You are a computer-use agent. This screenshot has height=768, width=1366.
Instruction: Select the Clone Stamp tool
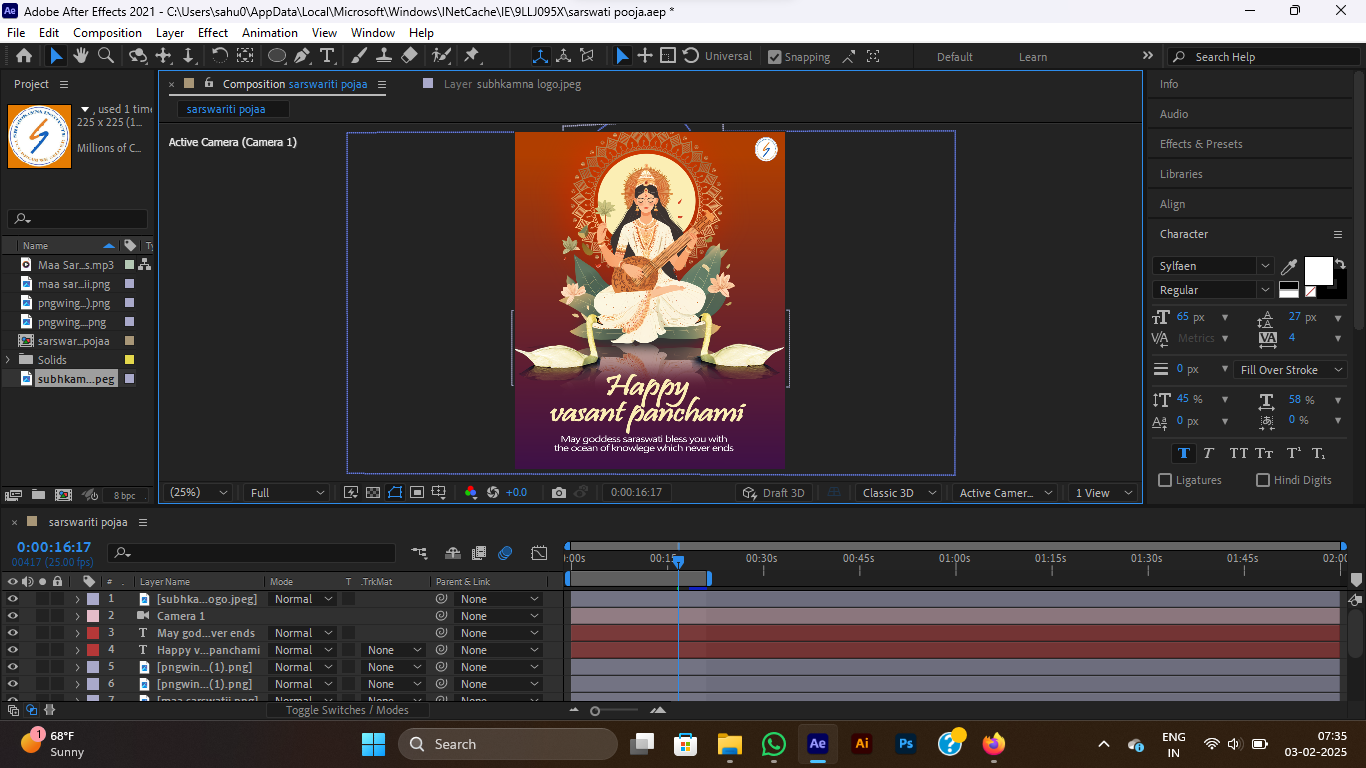tap(384, 56)
